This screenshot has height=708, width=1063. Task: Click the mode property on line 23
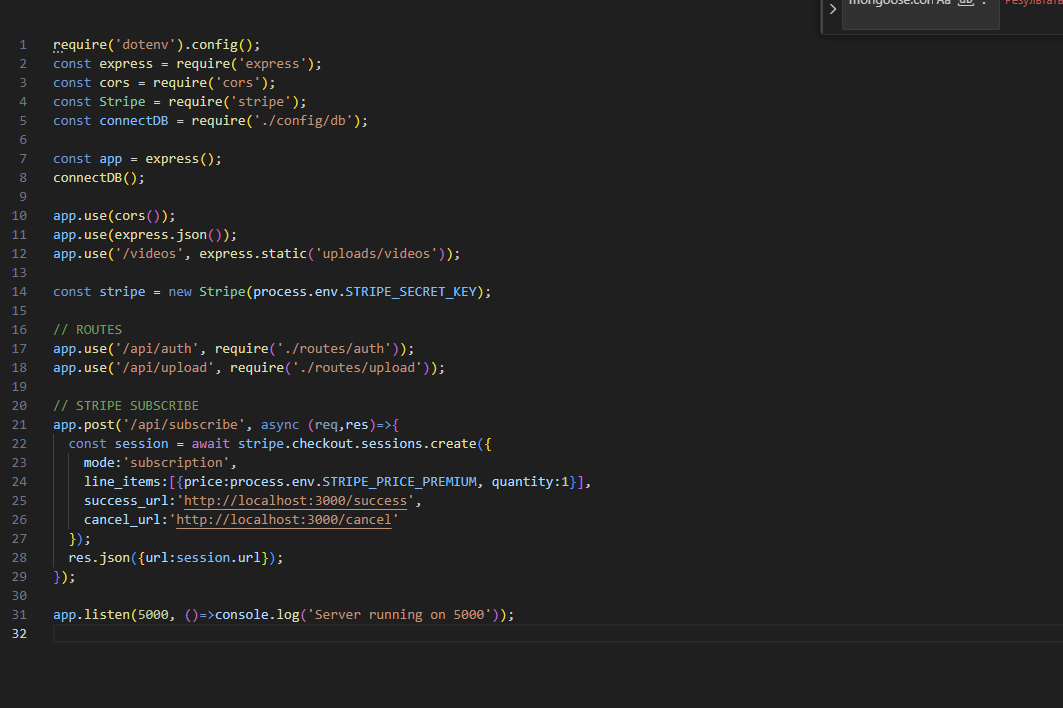coord(99,463)
